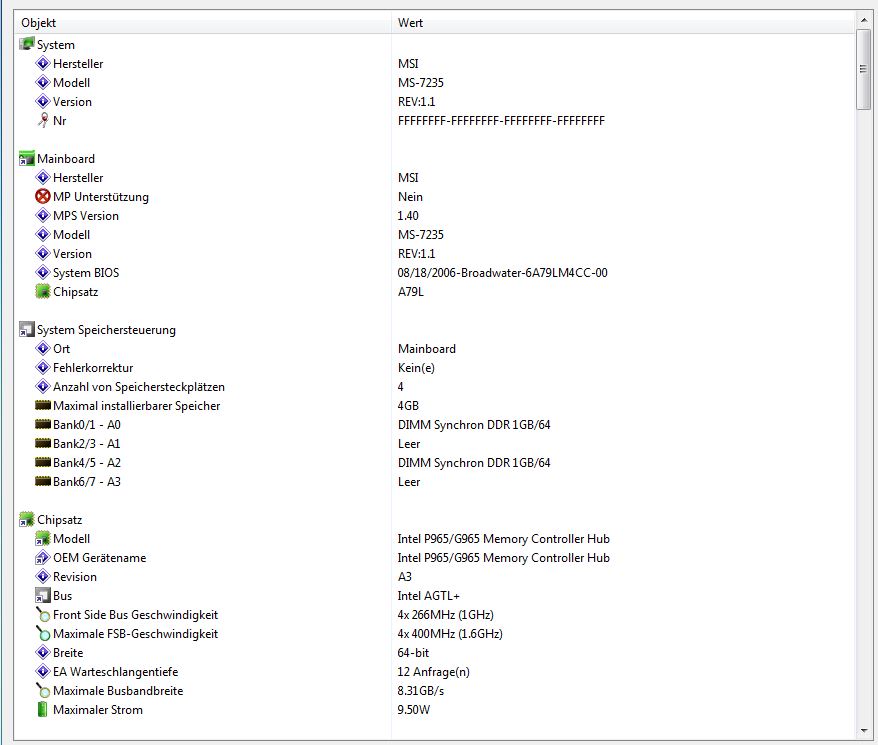The width and height of the screenshot is (878, 745).
Task: Click the value 8.31GB/s
Action: click(421, 691)
